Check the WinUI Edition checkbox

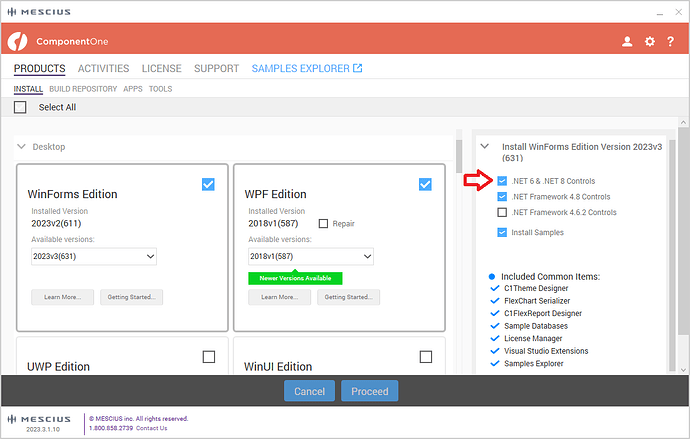[x=426, y=357]
